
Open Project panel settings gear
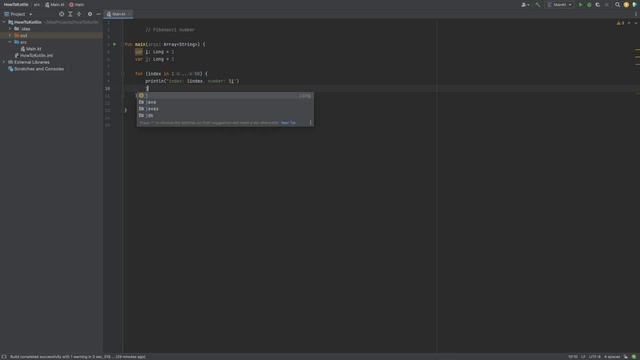[x=90, y=14]
